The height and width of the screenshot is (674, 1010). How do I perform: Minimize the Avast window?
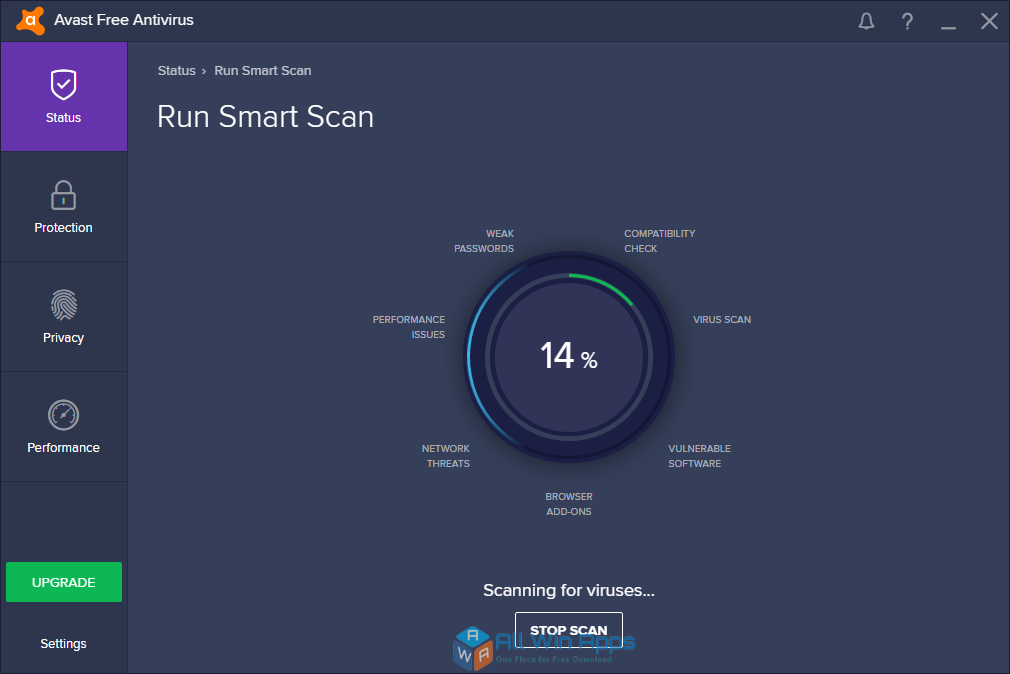[948, 27]
